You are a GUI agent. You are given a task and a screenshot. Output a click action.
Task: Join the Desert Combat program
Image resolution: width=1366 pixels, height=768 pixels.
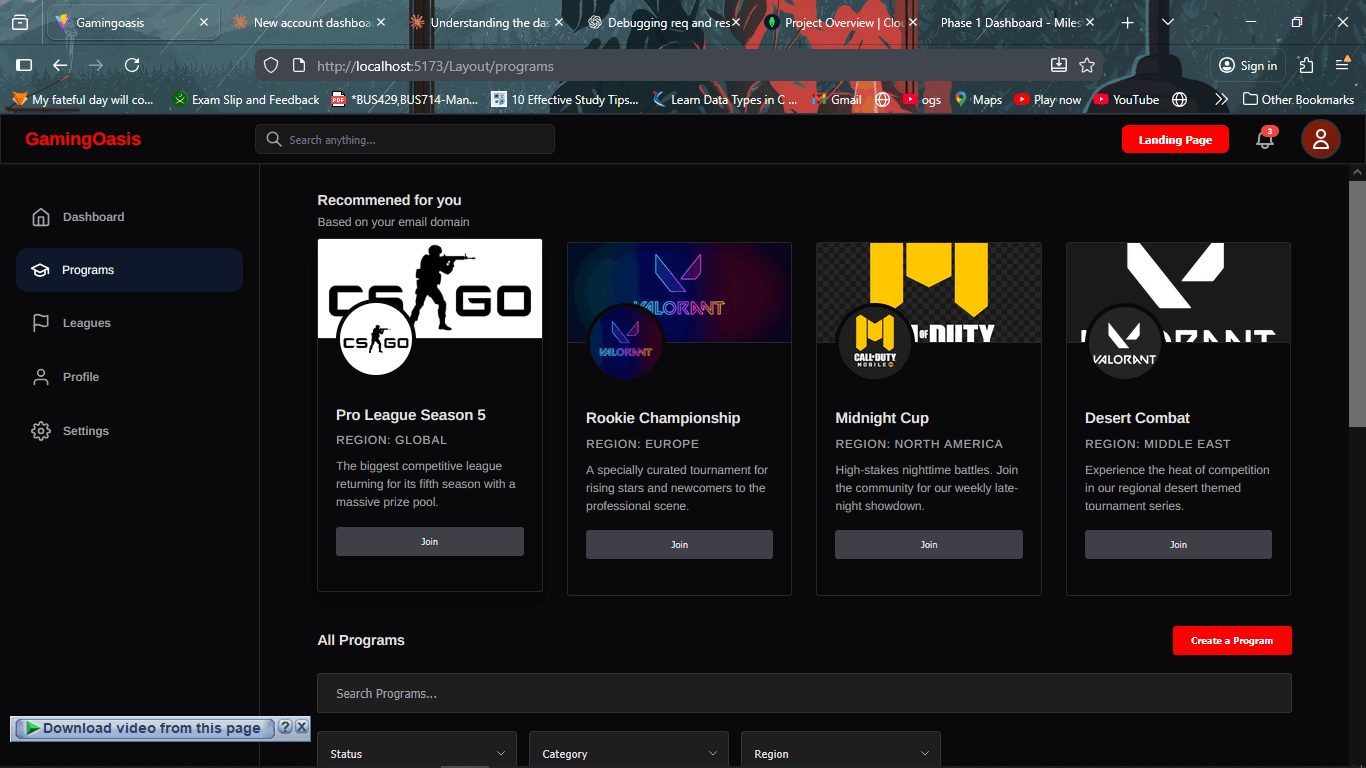1178,545
